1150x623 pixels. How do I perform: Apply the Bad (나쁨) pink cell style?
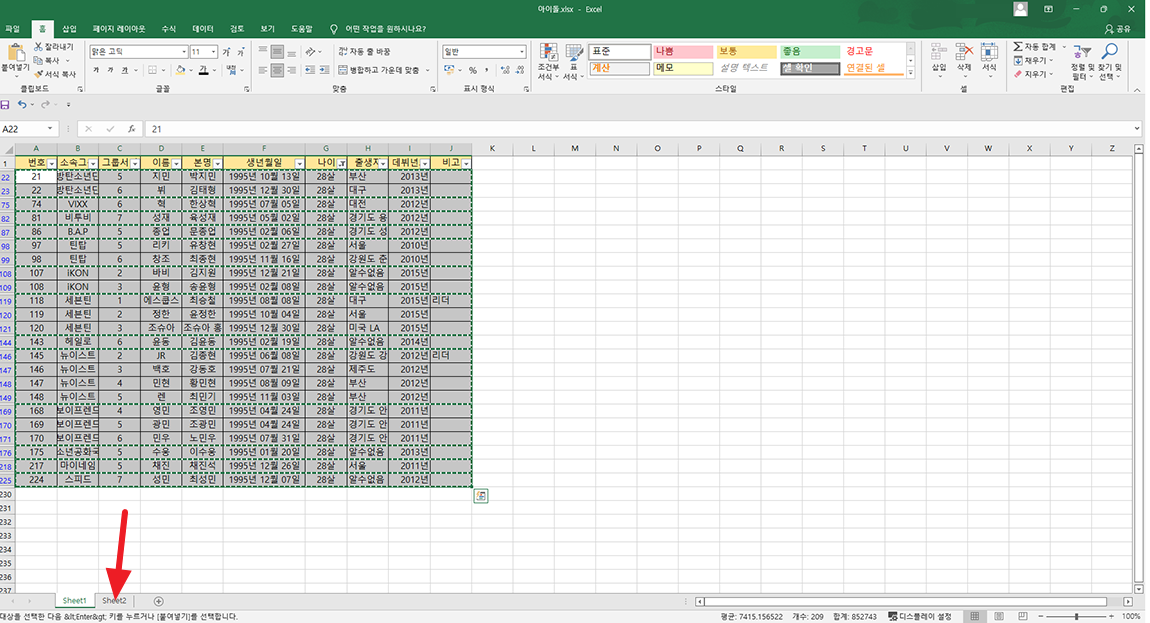click(682, 51)
